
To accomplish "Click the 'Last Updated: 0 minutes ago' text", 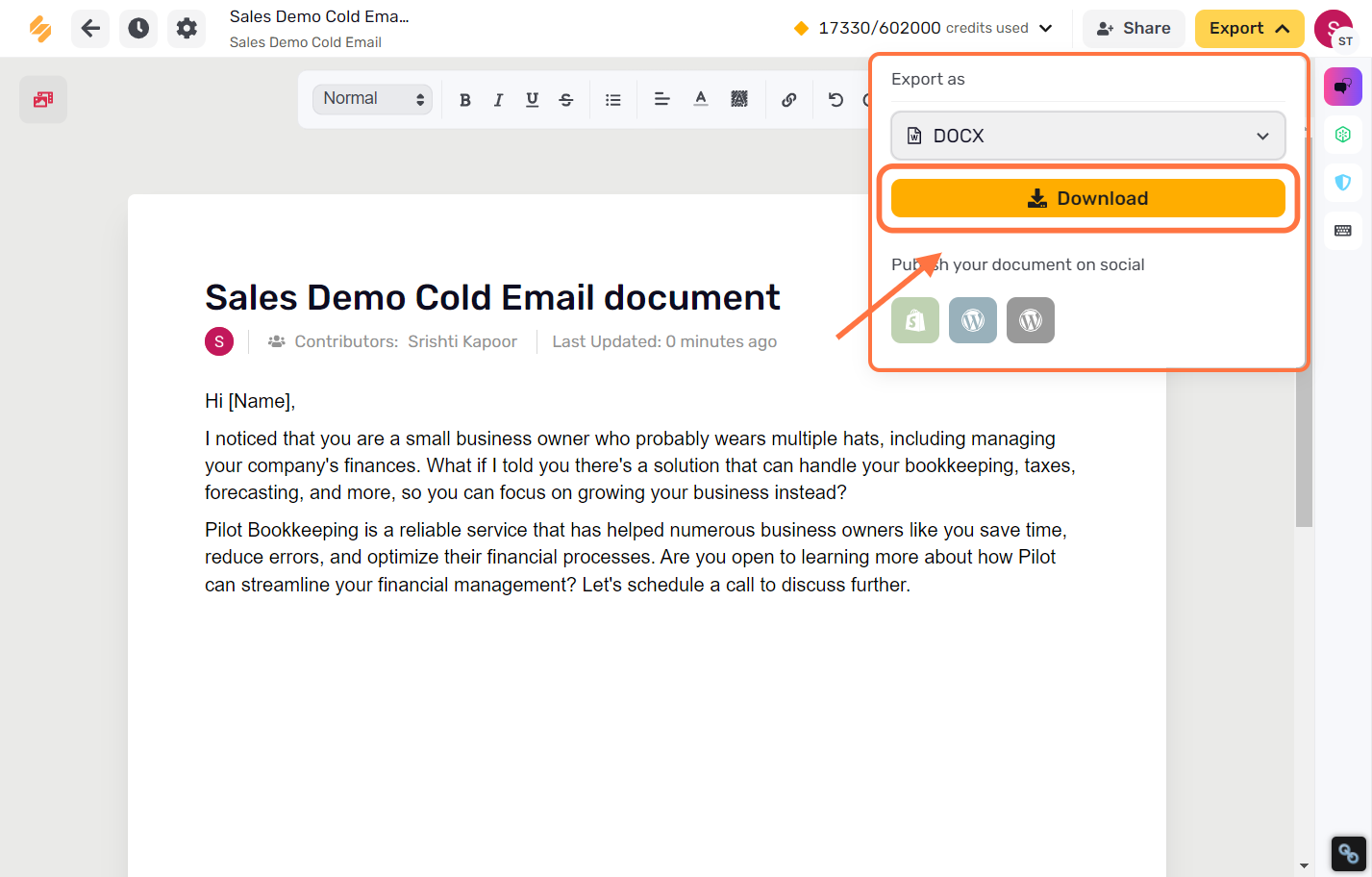I will (x=664, y=341).
